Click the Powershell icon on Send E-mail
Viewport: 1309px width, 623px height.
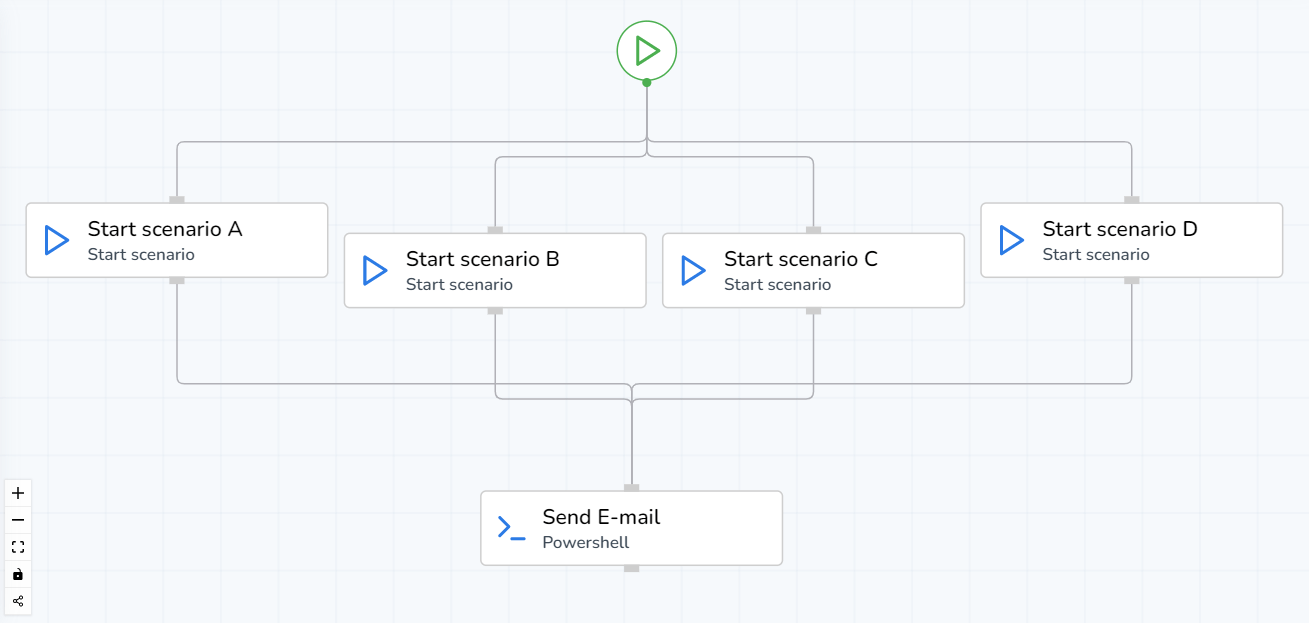[x=509, y=527]
